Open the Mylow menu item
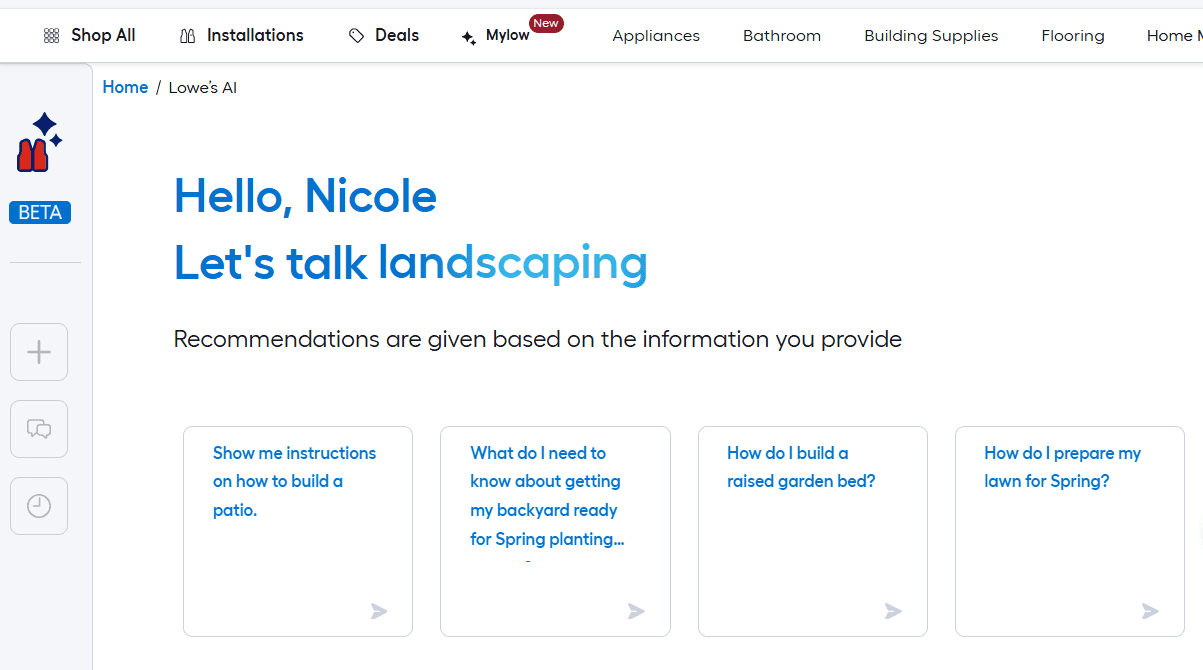 [x=507, y=36]
